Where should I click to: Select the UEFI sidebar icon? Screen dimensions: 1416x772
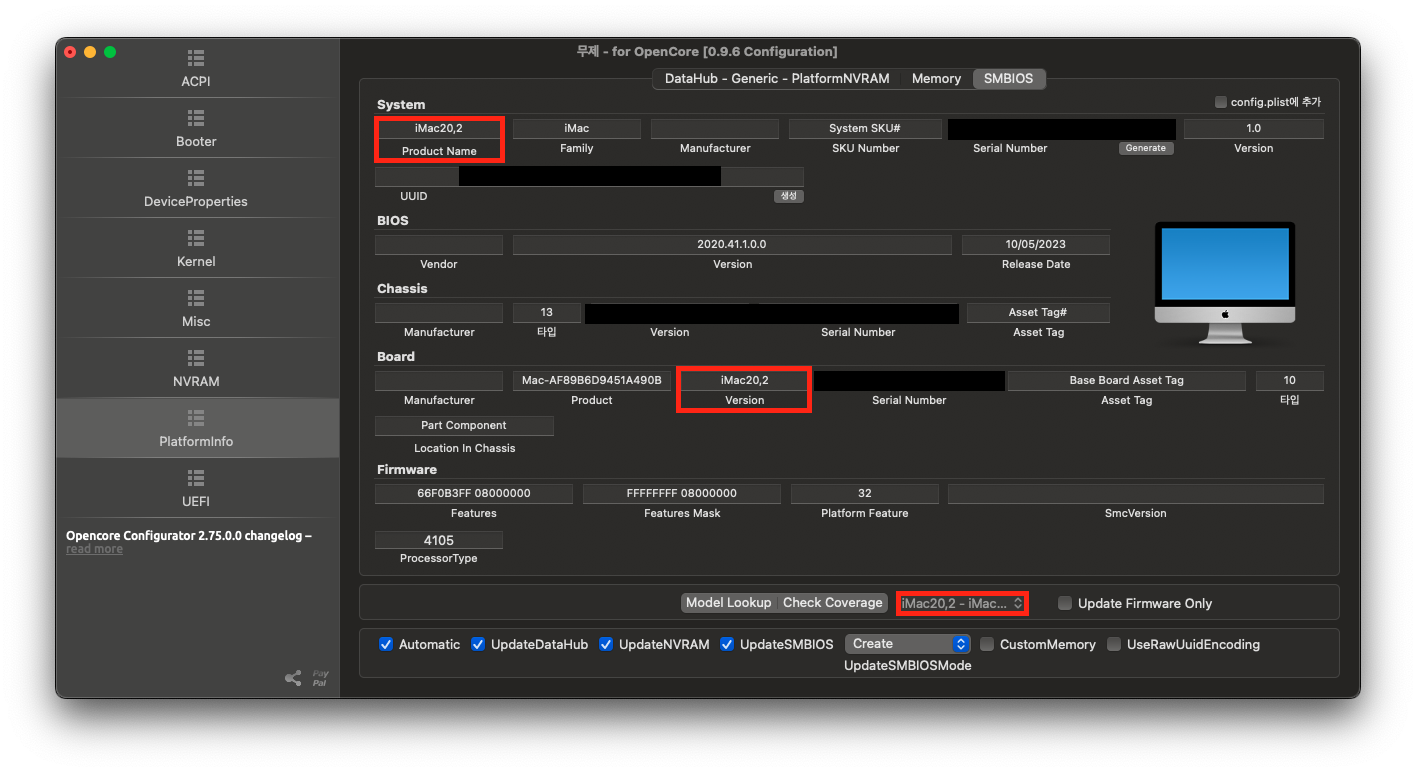pyautogui.click(x=196, y=478)
